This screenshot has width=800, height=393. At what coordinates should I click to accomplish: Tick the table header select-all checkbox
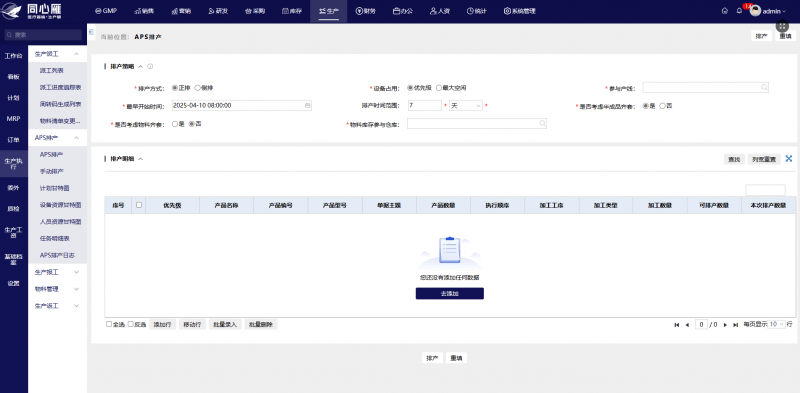coord(139,205)
